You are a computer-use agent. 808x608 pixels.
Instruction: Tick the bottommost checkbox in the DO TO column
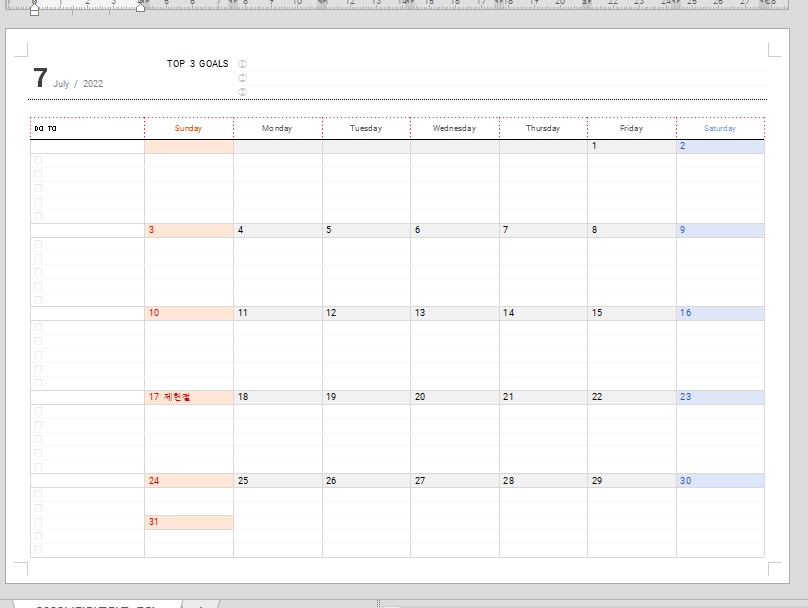[38, 550]
